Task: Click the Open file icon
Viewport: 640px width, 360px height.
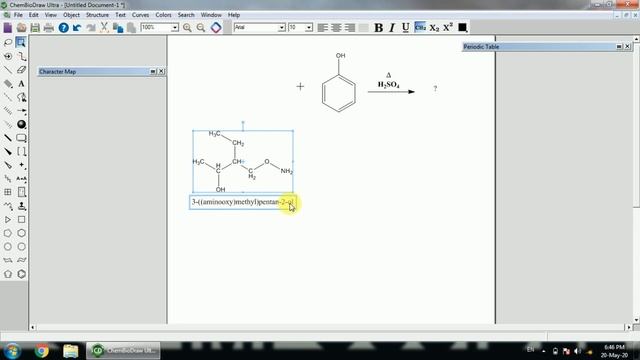Action: coord(22,27)
